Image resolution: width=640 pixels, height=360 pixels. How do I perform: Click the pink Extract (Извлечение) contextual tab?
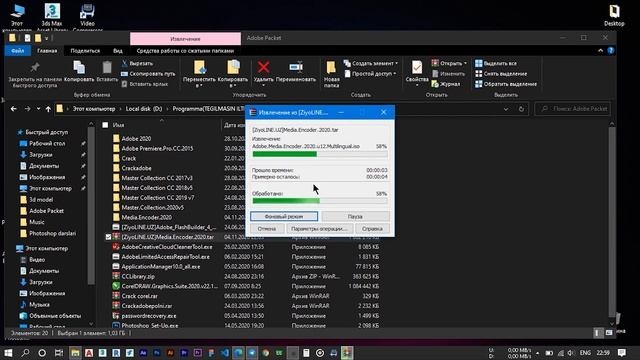click(x=185, y=39)
